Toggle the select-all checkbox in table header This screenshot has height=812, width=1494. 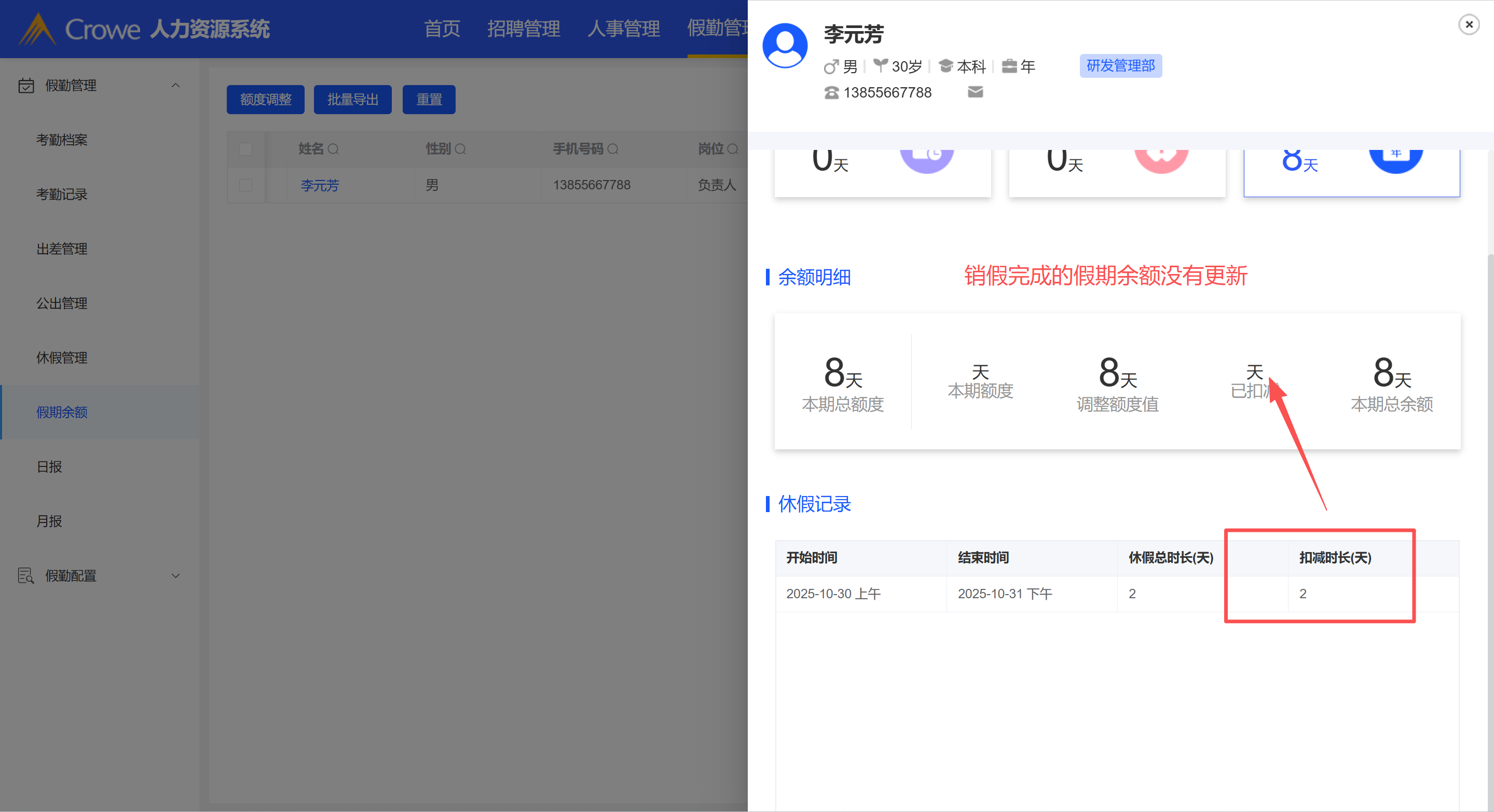[246, 149]
